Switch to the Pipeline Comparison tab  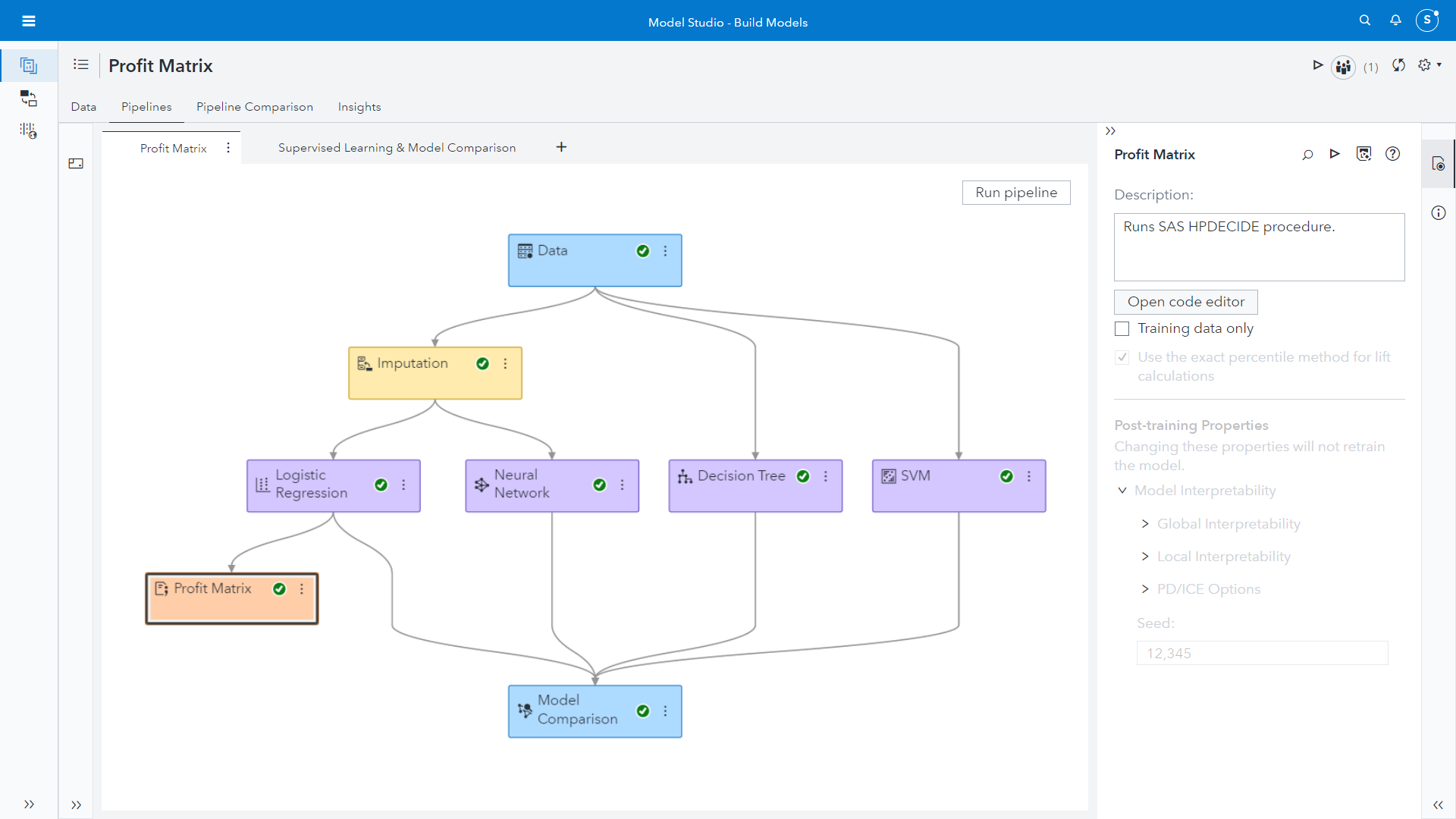click(x=255, y=107)
